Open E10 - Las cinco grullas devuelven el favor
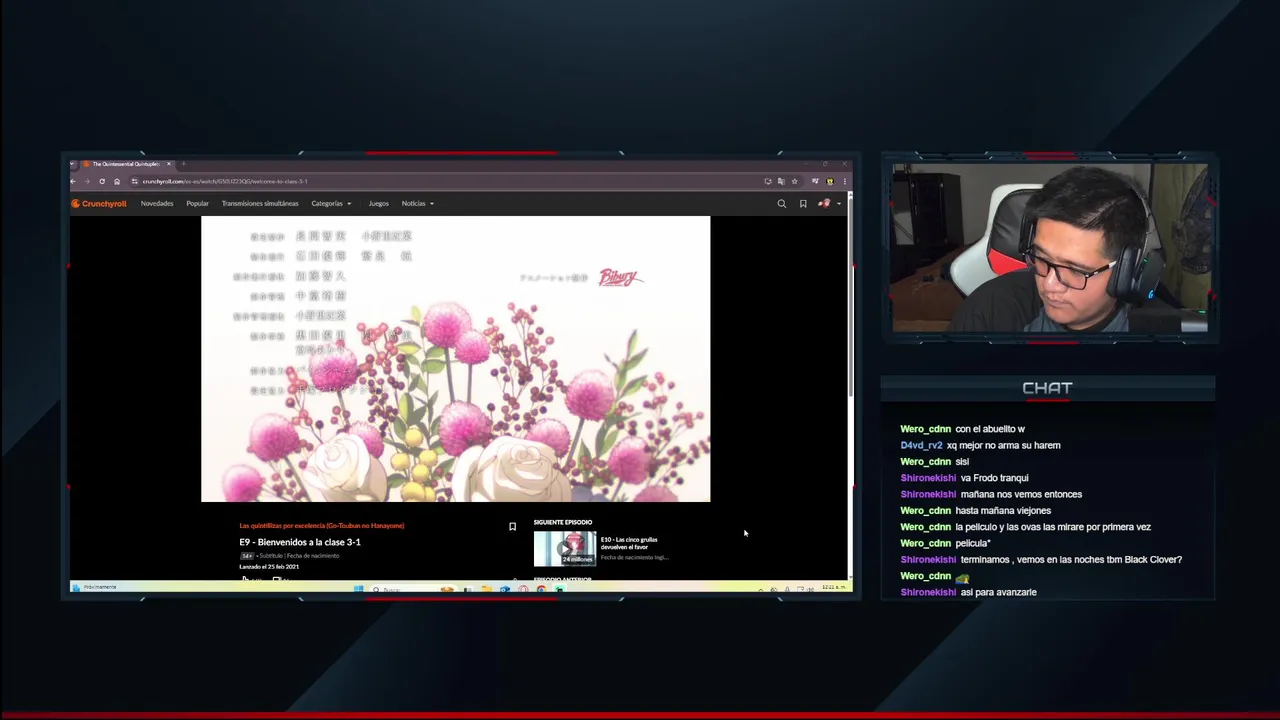This screenshot has width=1280, height=720. tap(629, 543)
